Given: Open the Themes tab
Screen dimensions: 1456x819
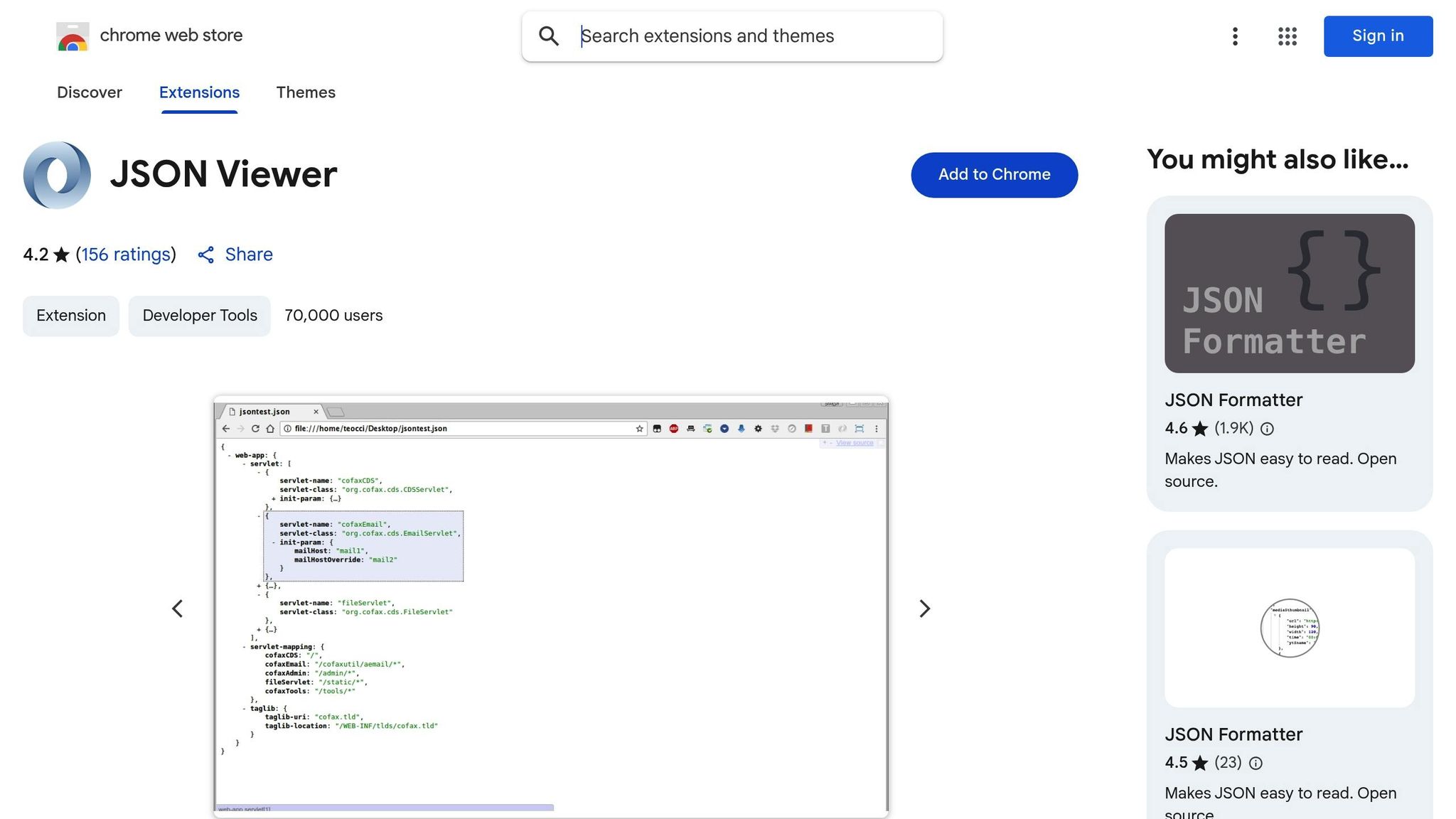Looking at the screenshot, I should (x=306, y=92).
